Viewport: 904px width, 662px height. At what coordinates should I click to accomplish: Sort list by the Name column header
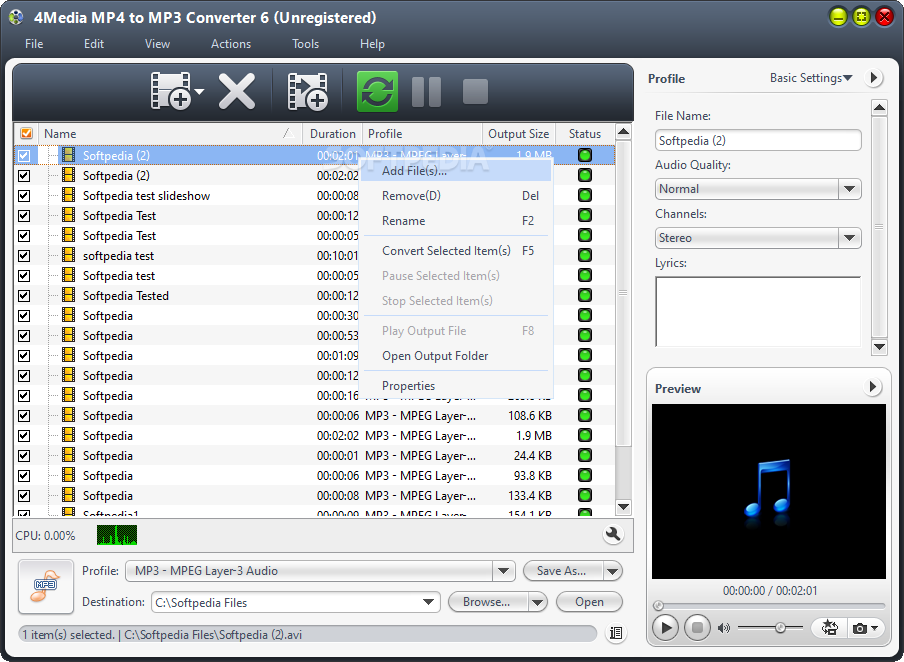(x=170, y=133)
